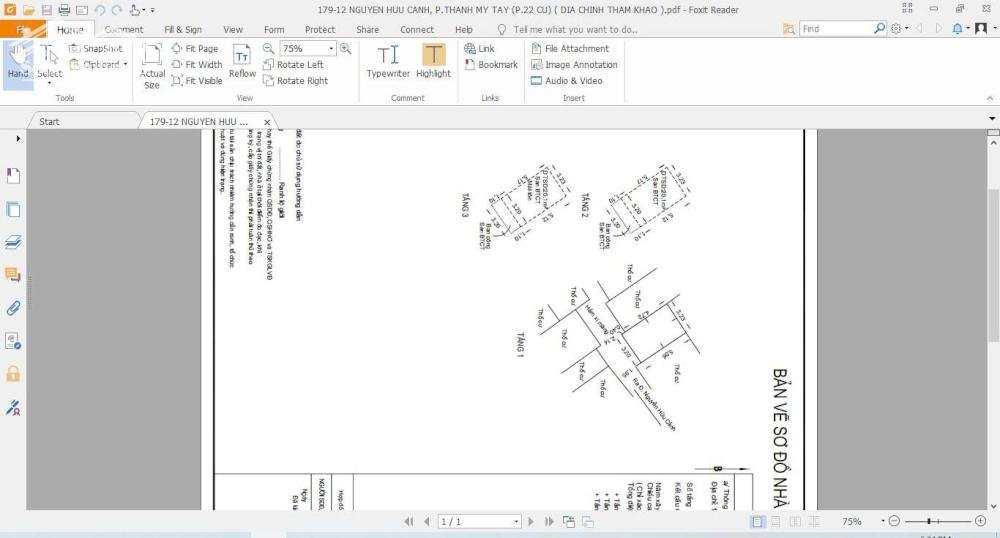This screenshot has height=538, width=1000.
Task: Open the Layers panel in sidebar
Action: 13,242
